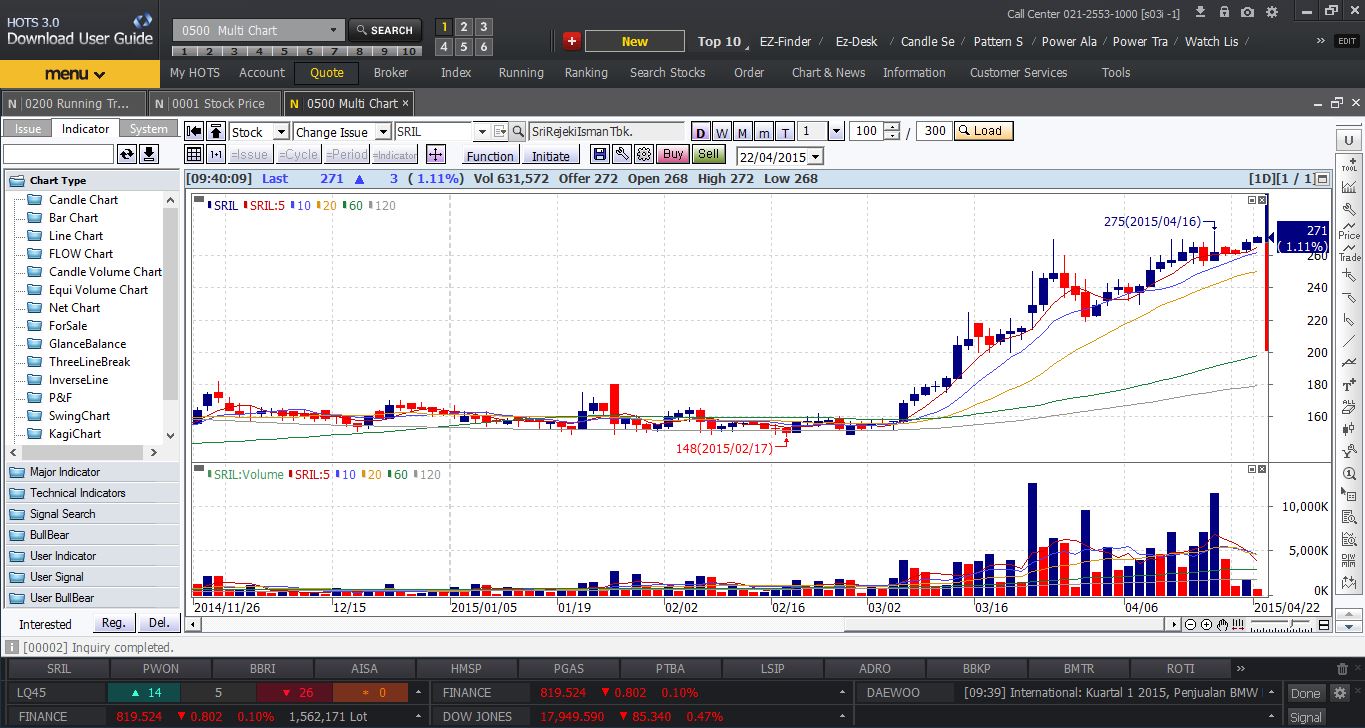Switch to the System panel tab
The width and height of the screenshot is (1365, 728).
[149, 129]
